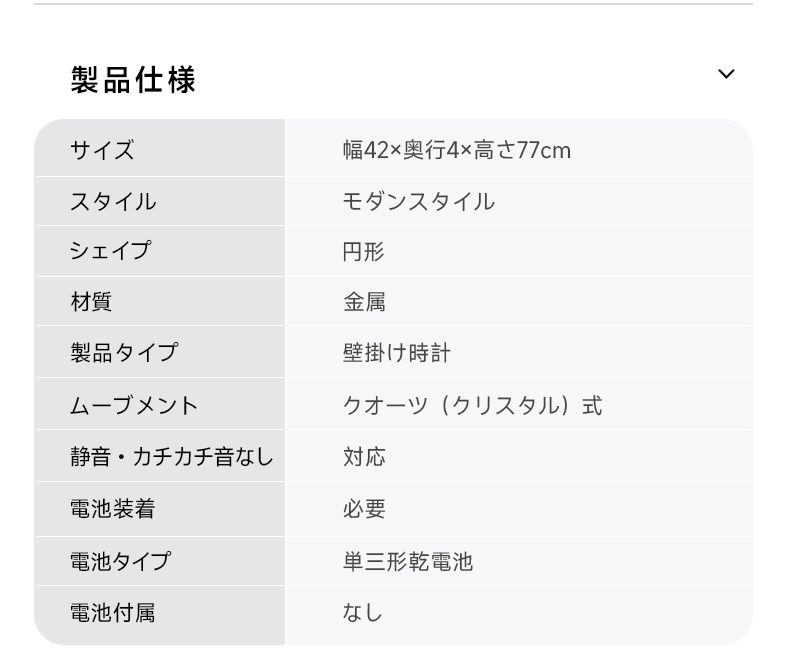Screen dimensions: 790x663
Task: Select the 電池付属 label
Action: (113, 613)
